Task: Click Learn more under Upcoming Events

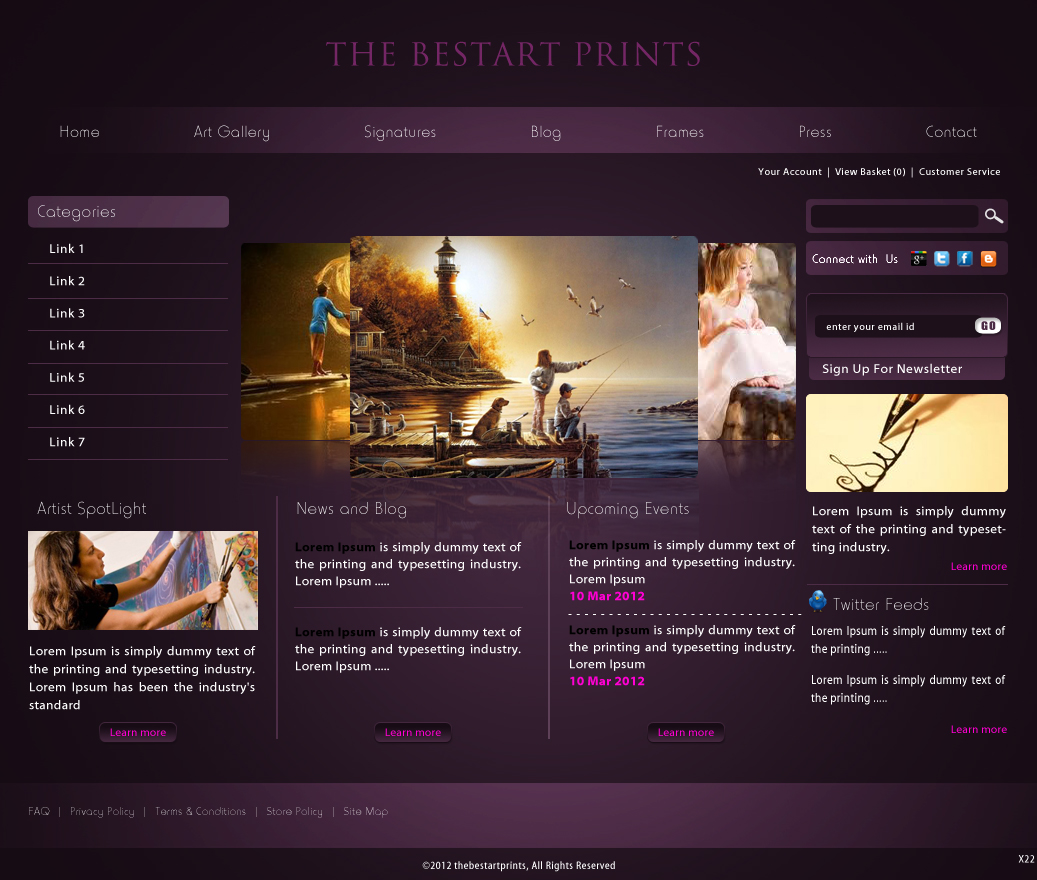Action: pos(686,733)
